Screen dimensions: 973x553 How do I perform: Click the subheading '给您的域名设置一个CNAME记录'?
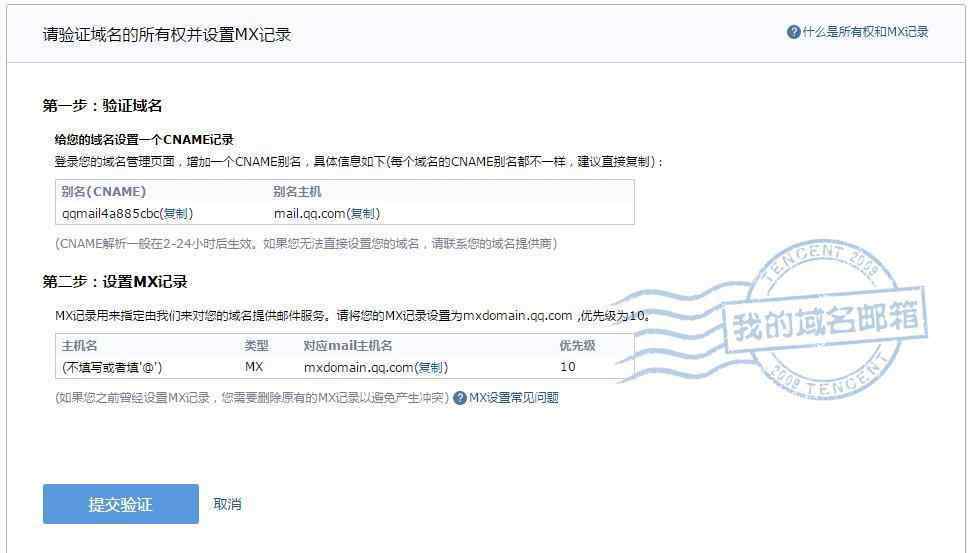tap(144, 140)
